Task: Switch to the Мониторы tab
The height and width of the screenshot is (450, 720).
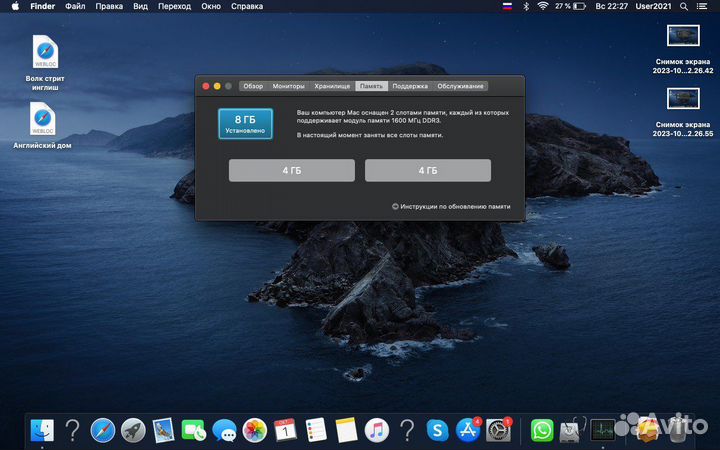Action: pyautogui.click(x=288, y=86)
